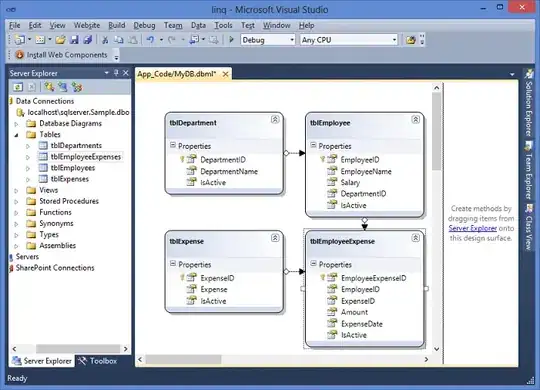Click the Refresh icon in Server Explorer
Screen dimensions: 540x390
[x=18, y=87]
